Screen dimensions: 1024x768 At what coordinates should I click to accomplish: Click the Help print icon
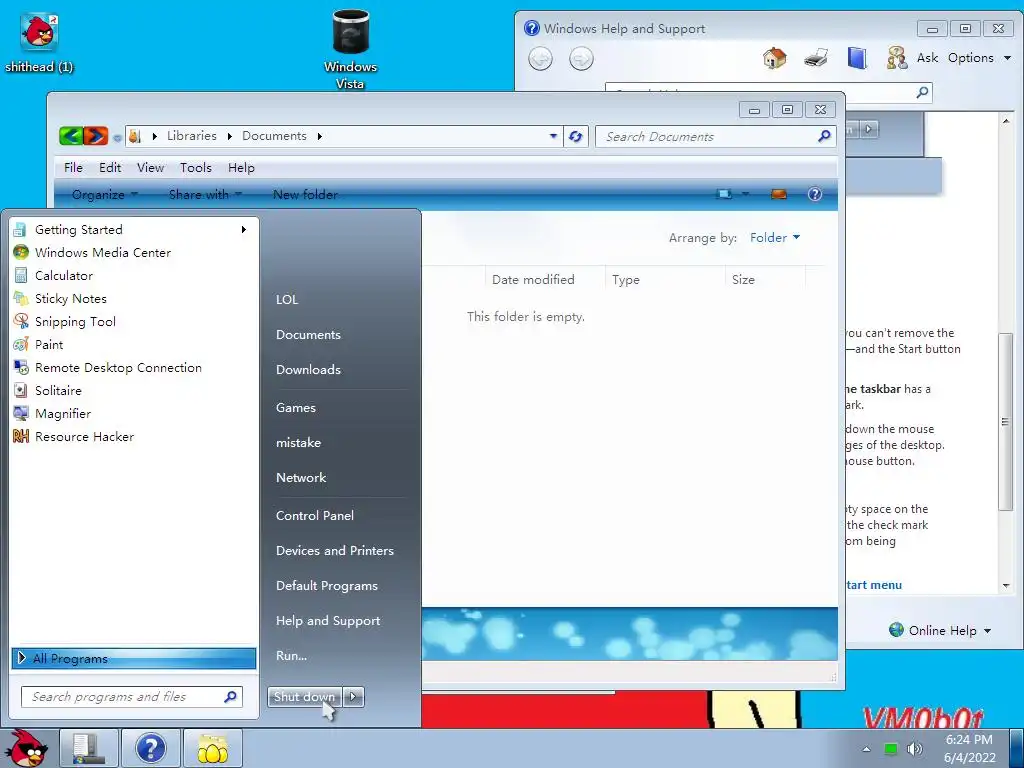[x=816, y=58]
